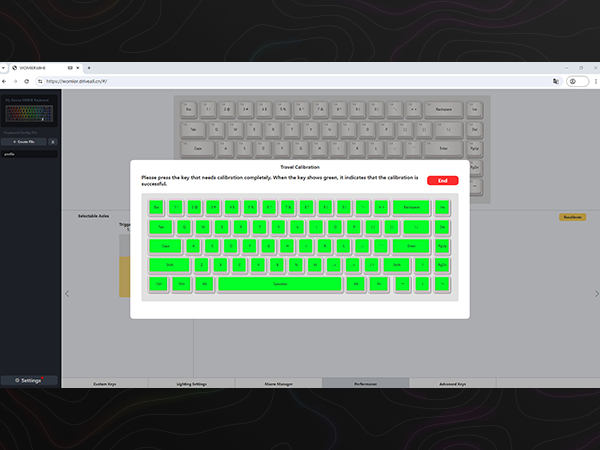
Task: Go back in the browser
Action: click(4, 81)
